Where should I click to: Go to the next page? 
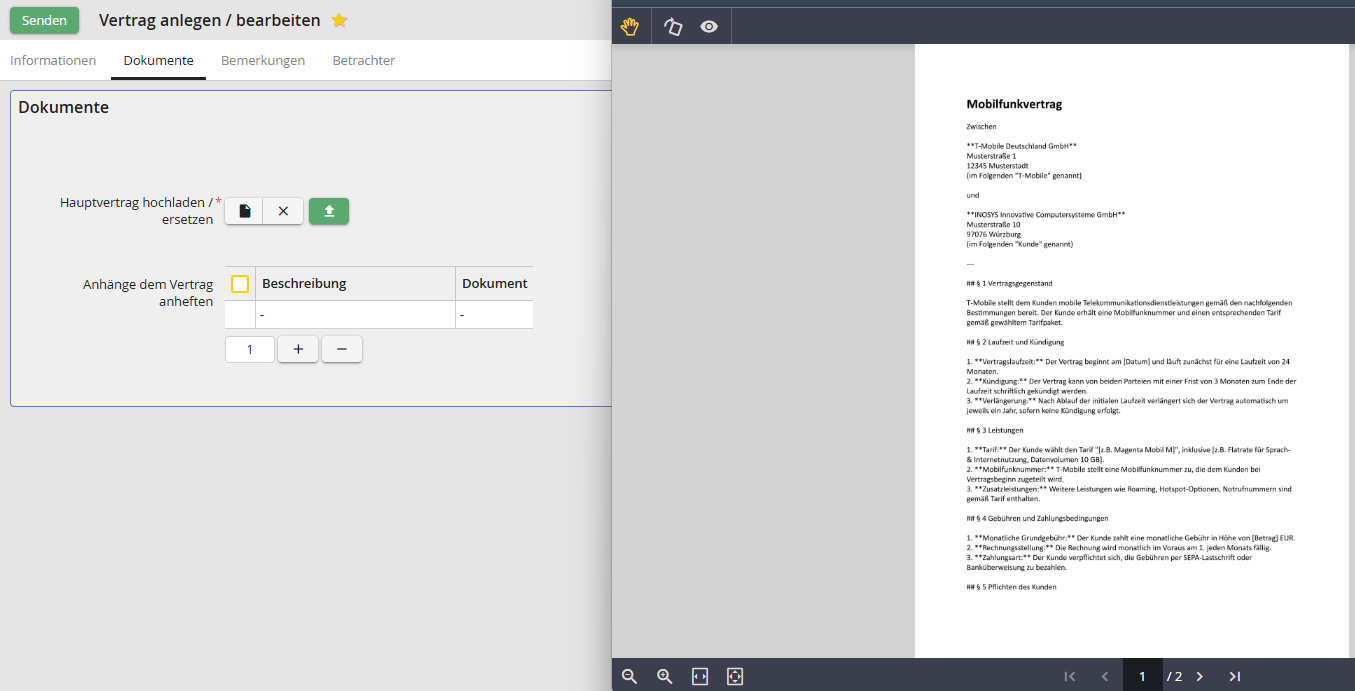click(x=1200, y=676)
